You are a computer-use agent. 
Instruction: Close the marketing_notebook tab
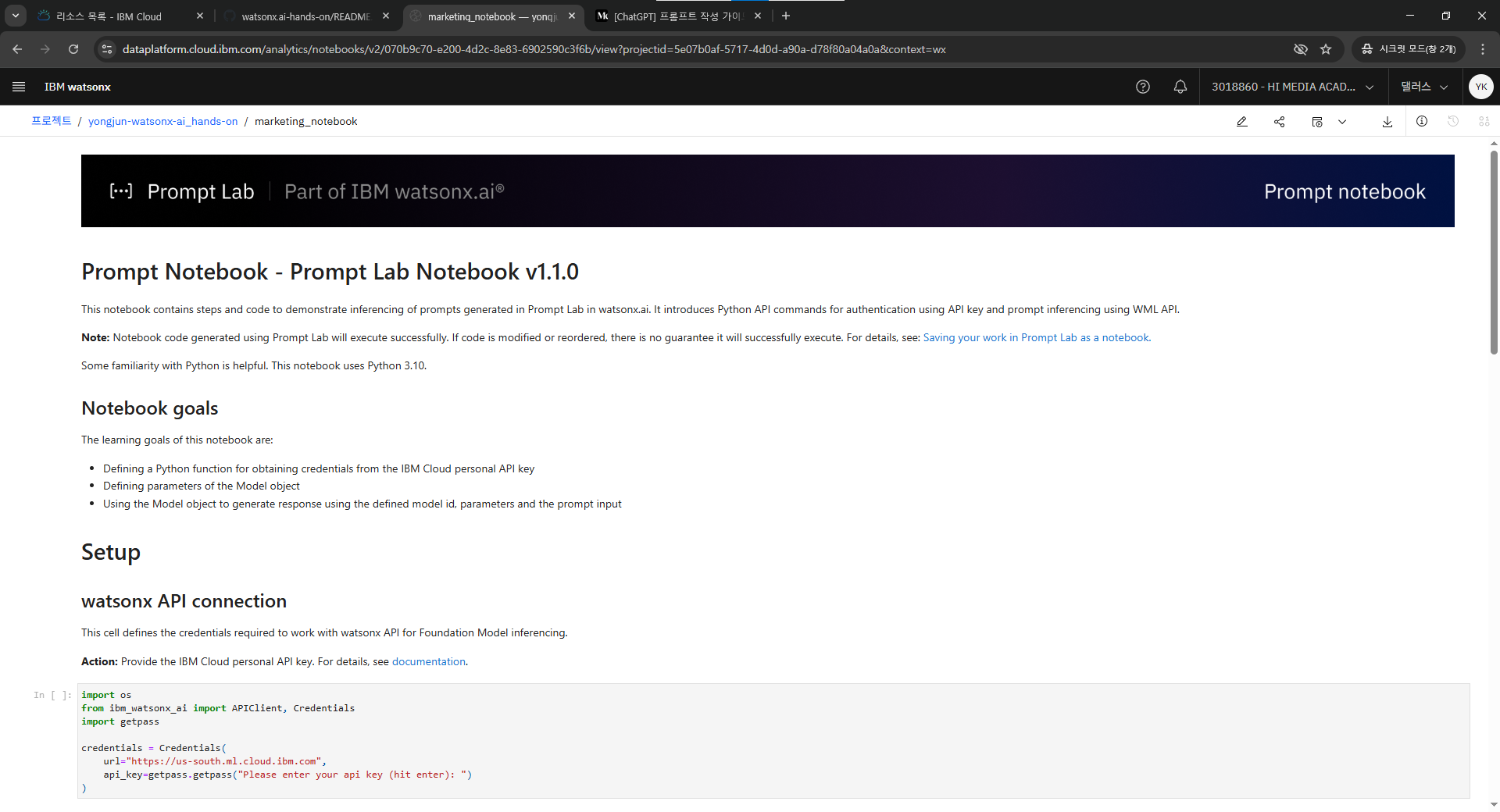572,16
